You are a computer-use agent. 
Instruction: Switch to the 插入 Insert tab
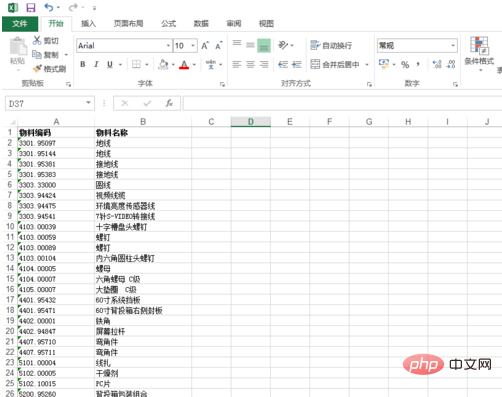[88, 24]
